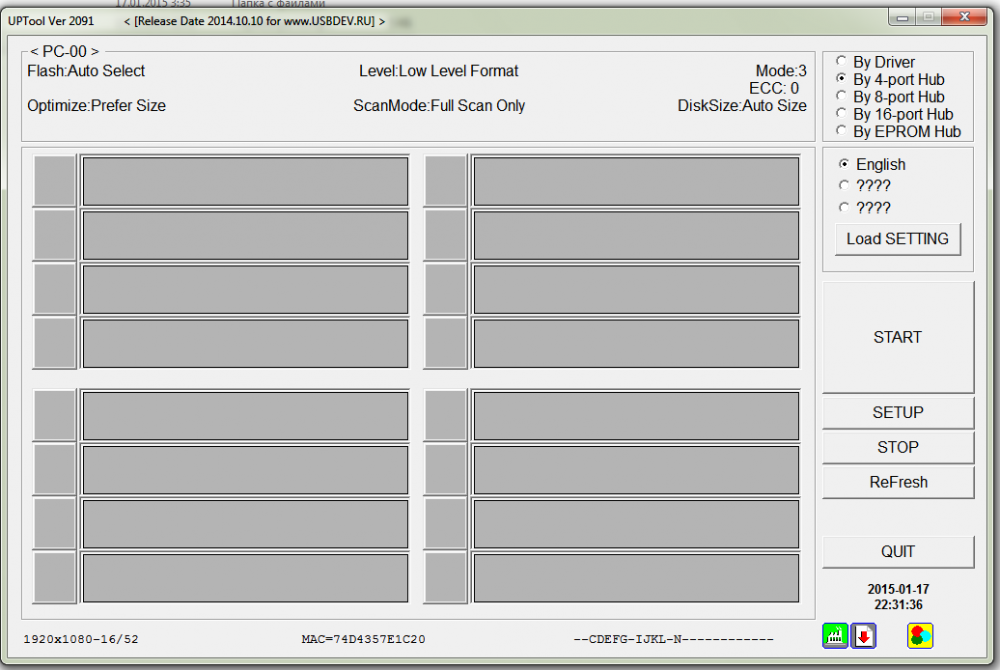Click the < PC-00 > group label
The image size is (1000, 670).
pyautogui.click(x=64, y=51)
